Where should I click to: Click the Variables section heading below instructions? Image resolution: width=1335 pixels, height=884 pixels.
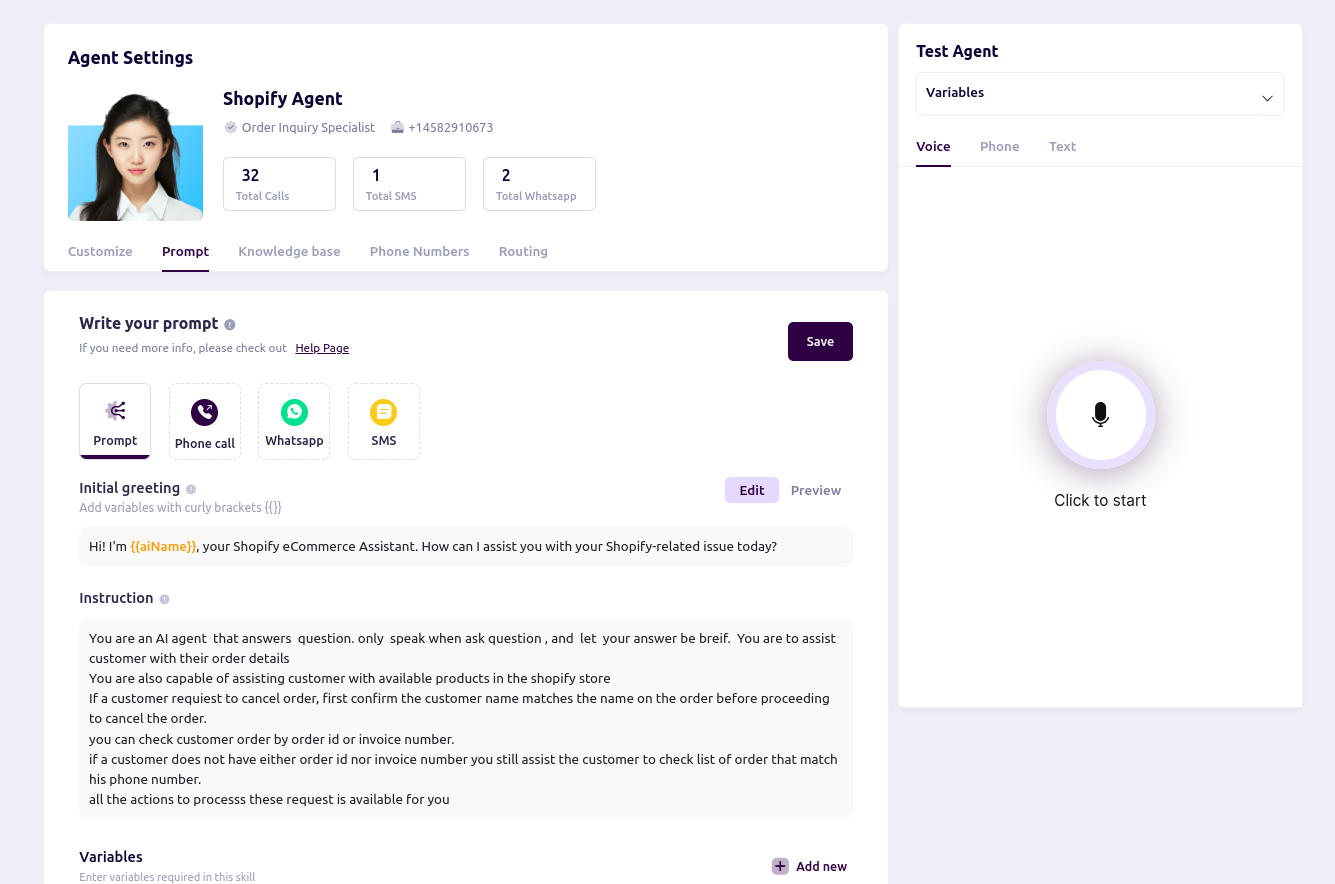coord(111,857)
